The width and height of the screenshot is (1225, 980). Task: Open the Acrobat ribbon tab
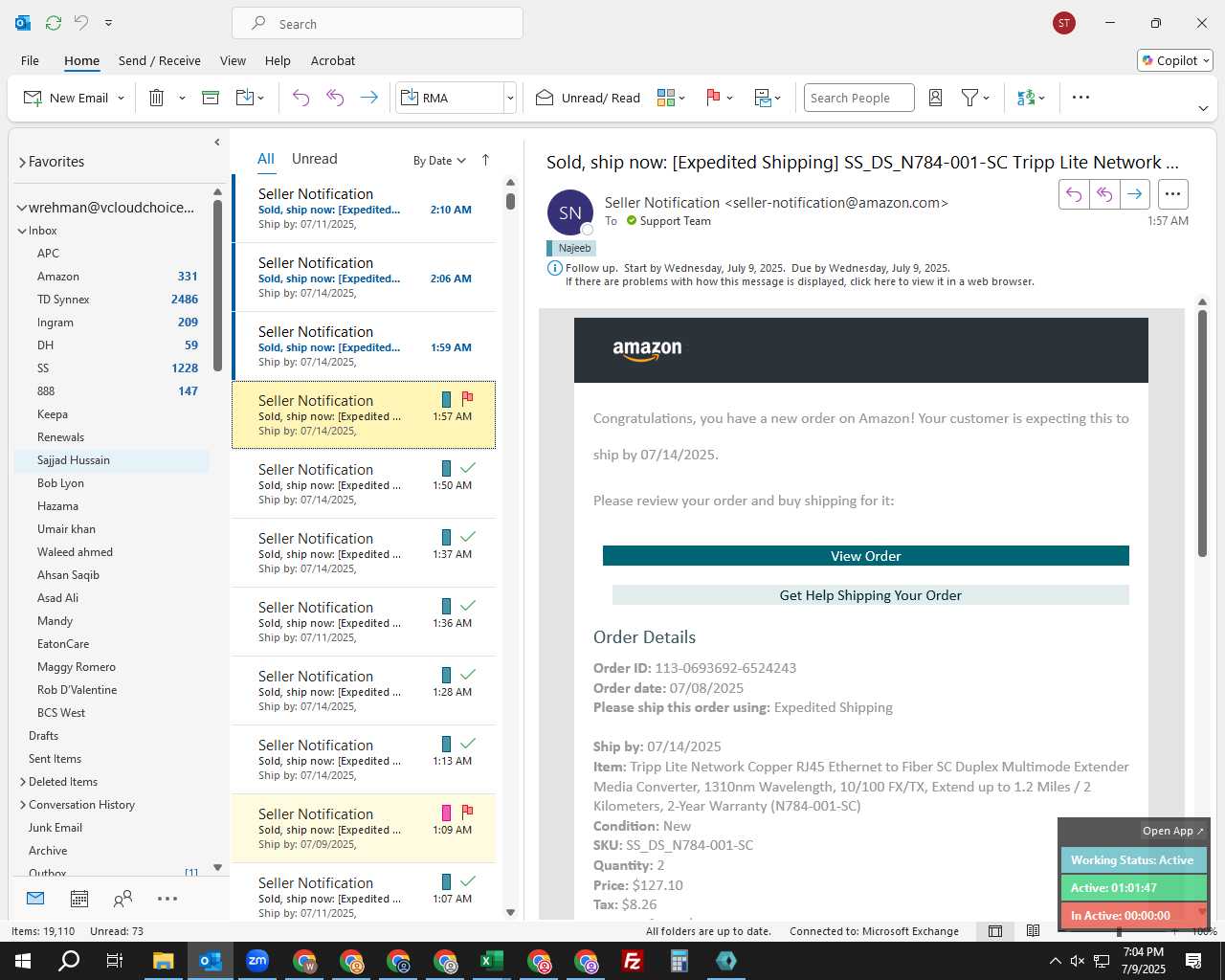click(333, 60)
